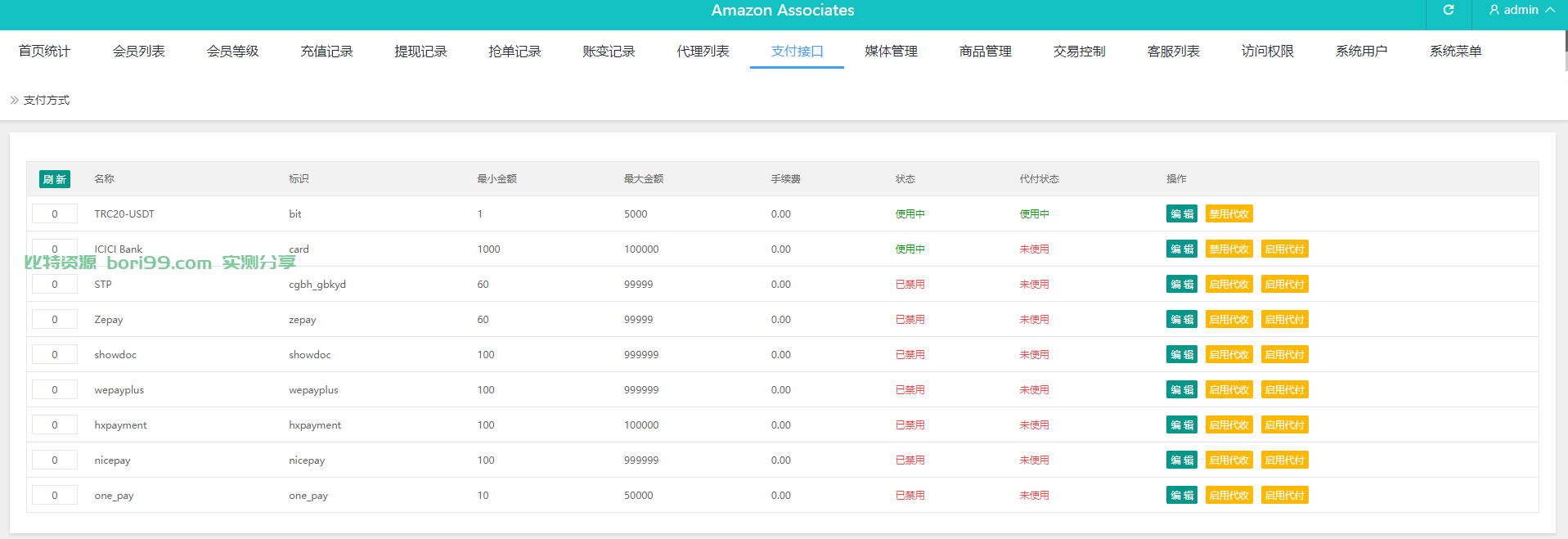This screenshot has height=539, width=1568.
Task: Select the active 支付接口 tab
Action: 797,51
